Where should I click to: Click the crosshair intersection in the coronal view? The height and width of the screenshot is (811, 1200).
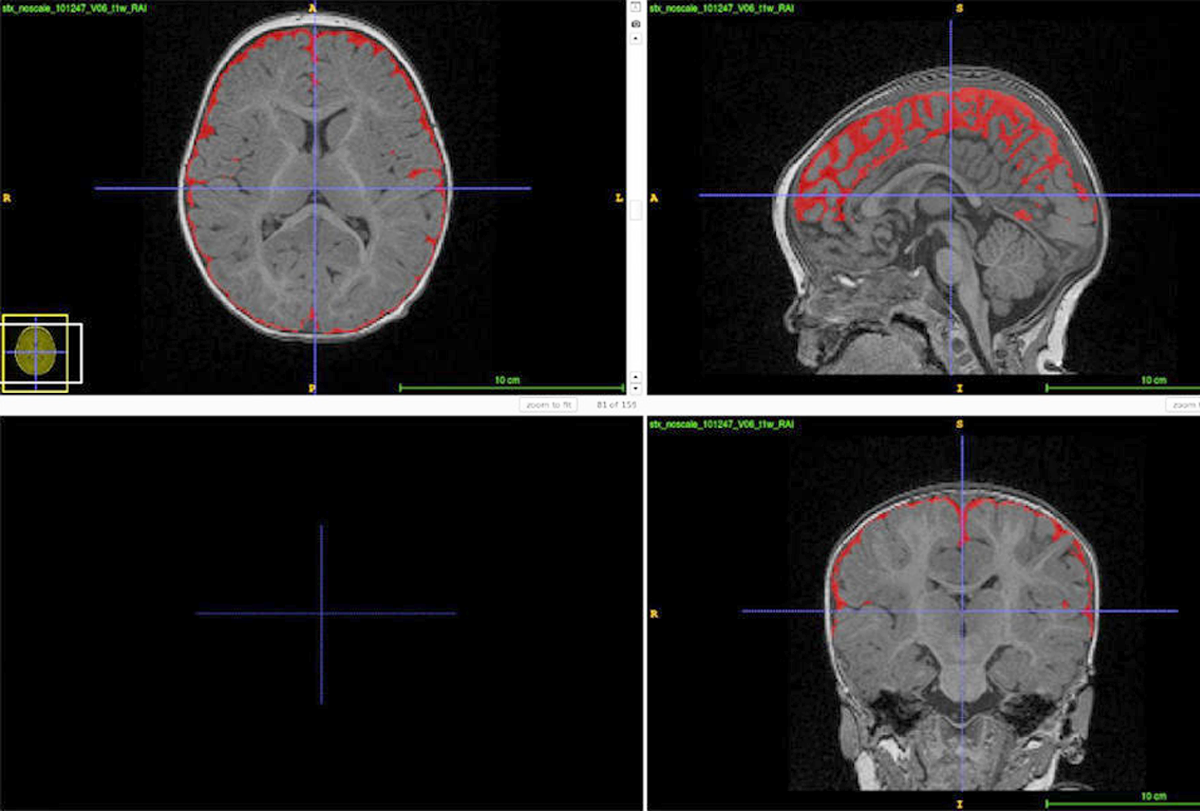962,610
